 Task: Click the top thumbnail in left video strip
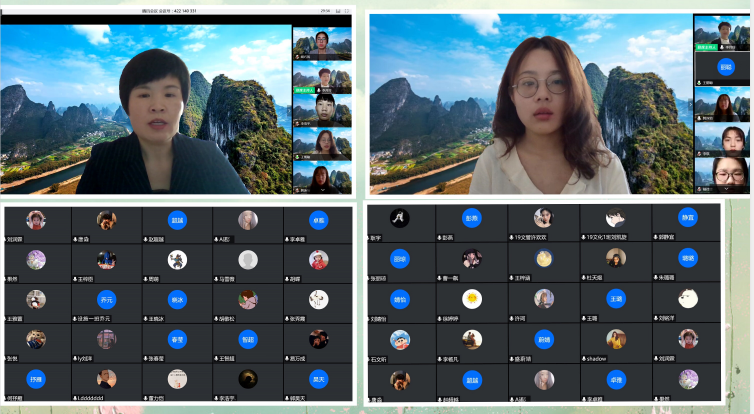[321, 45]
